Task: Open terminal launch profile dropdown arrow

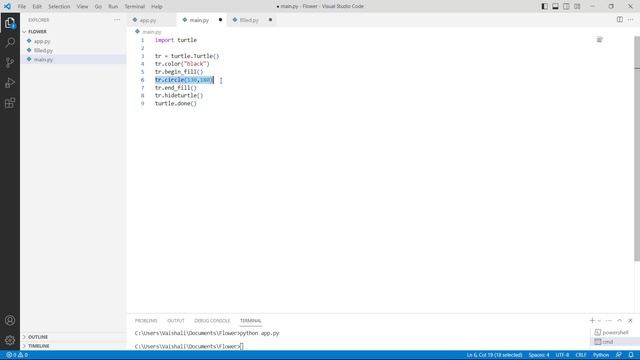Action: click(599, 321)
